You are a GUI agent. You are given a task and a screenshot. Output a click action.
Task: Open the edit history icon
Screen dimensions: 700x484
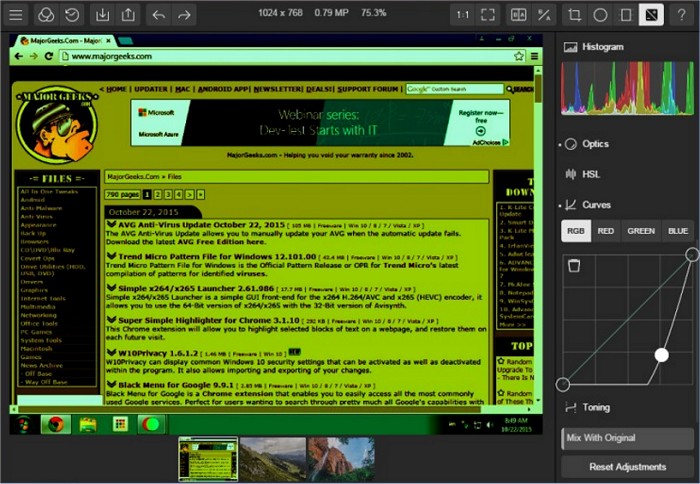pyautogui.click(x=72, y=15)
